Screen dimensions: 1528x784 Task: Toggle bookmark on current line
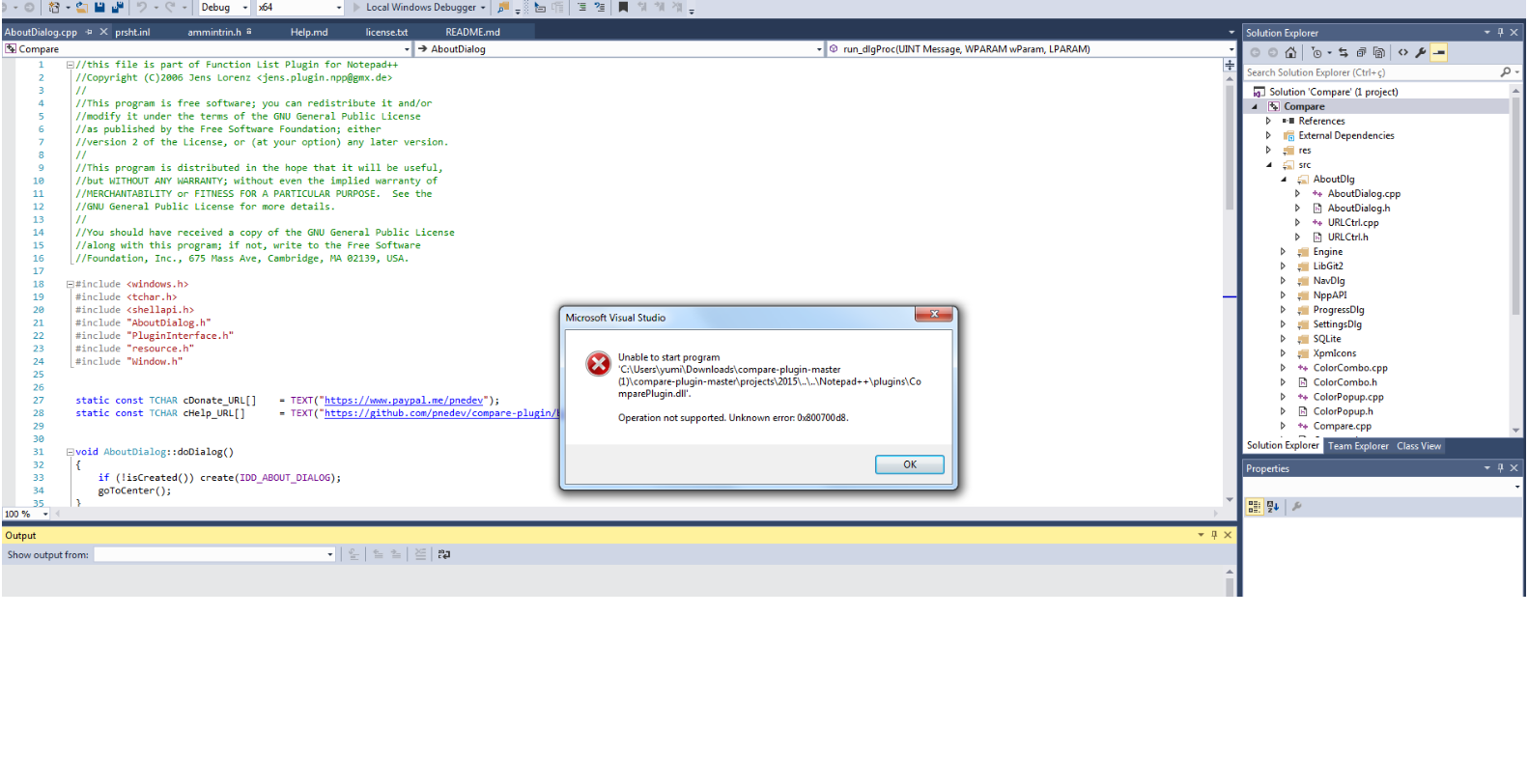pyautogui.click(x=623, y=7)
